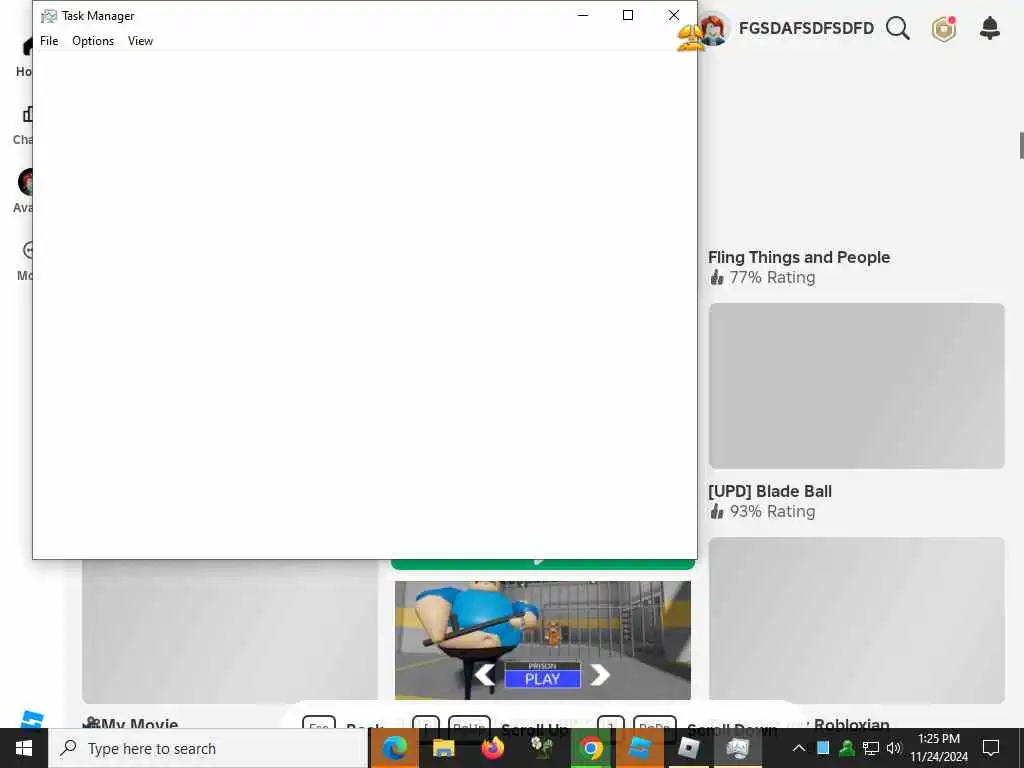
Task: Show hidden system tray icons
Action: [x=799, y=748]
